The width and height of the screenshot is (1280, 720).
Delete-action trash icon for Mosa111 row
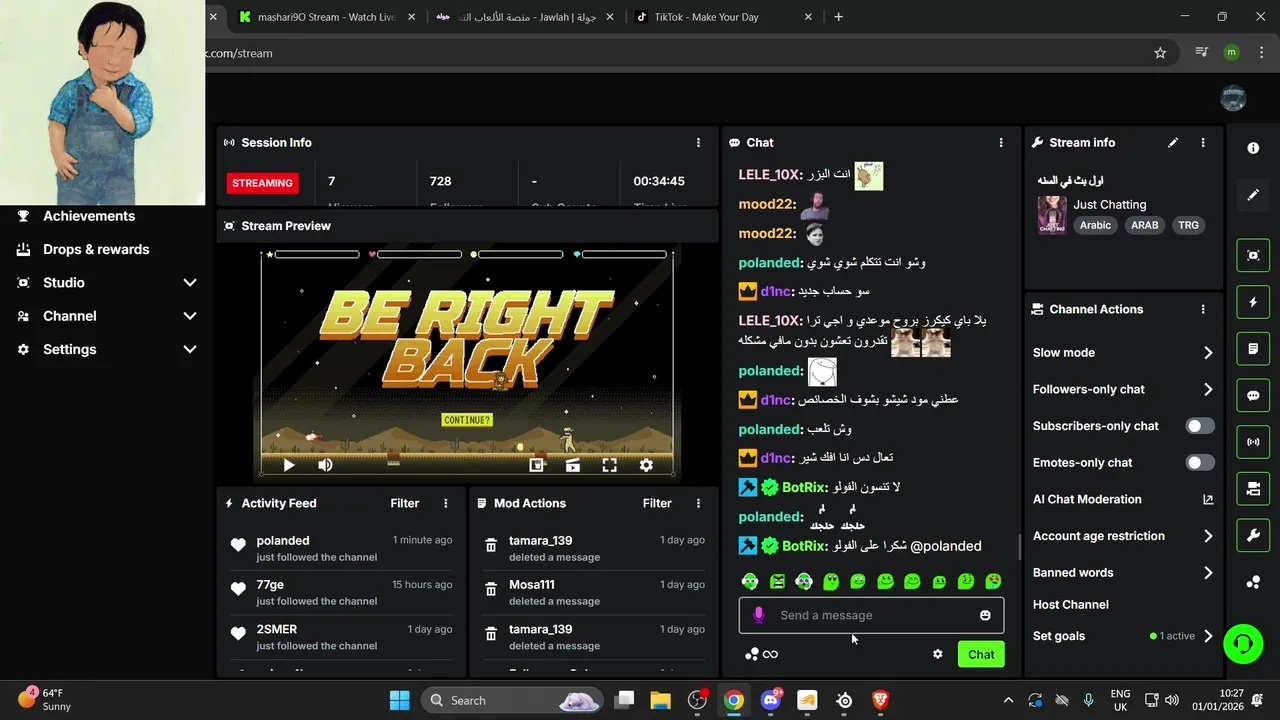[491, 591]
